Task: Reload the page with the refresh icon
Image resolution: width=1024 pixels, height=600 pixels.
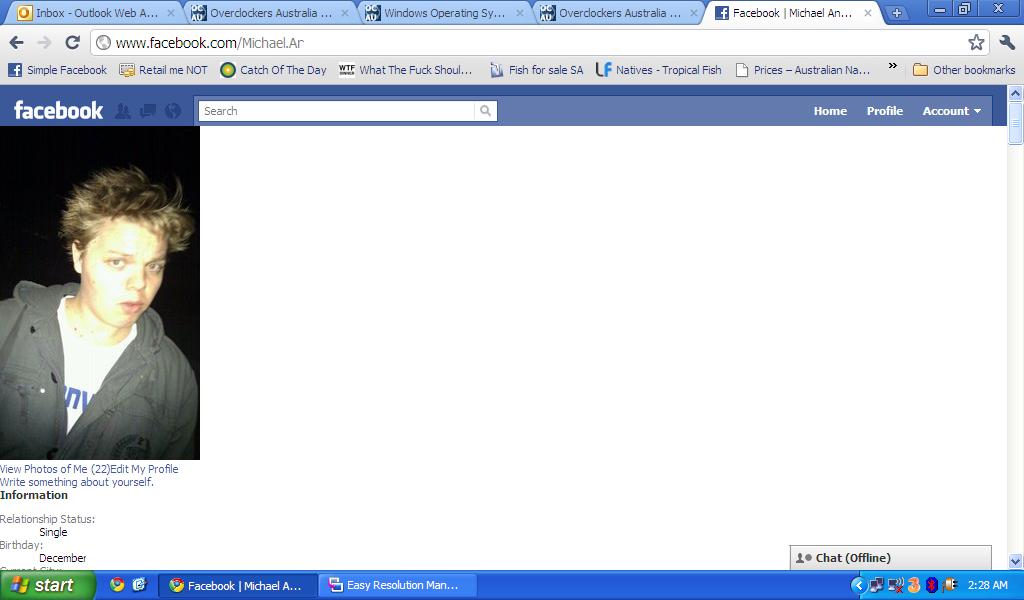Action: [72, 43]
